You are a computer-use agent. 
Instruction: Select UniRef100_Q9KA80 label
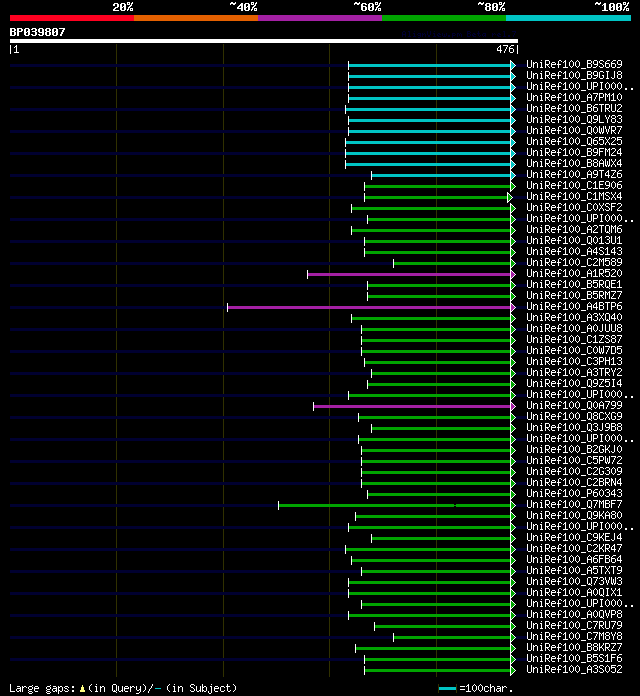coord(574,515)
